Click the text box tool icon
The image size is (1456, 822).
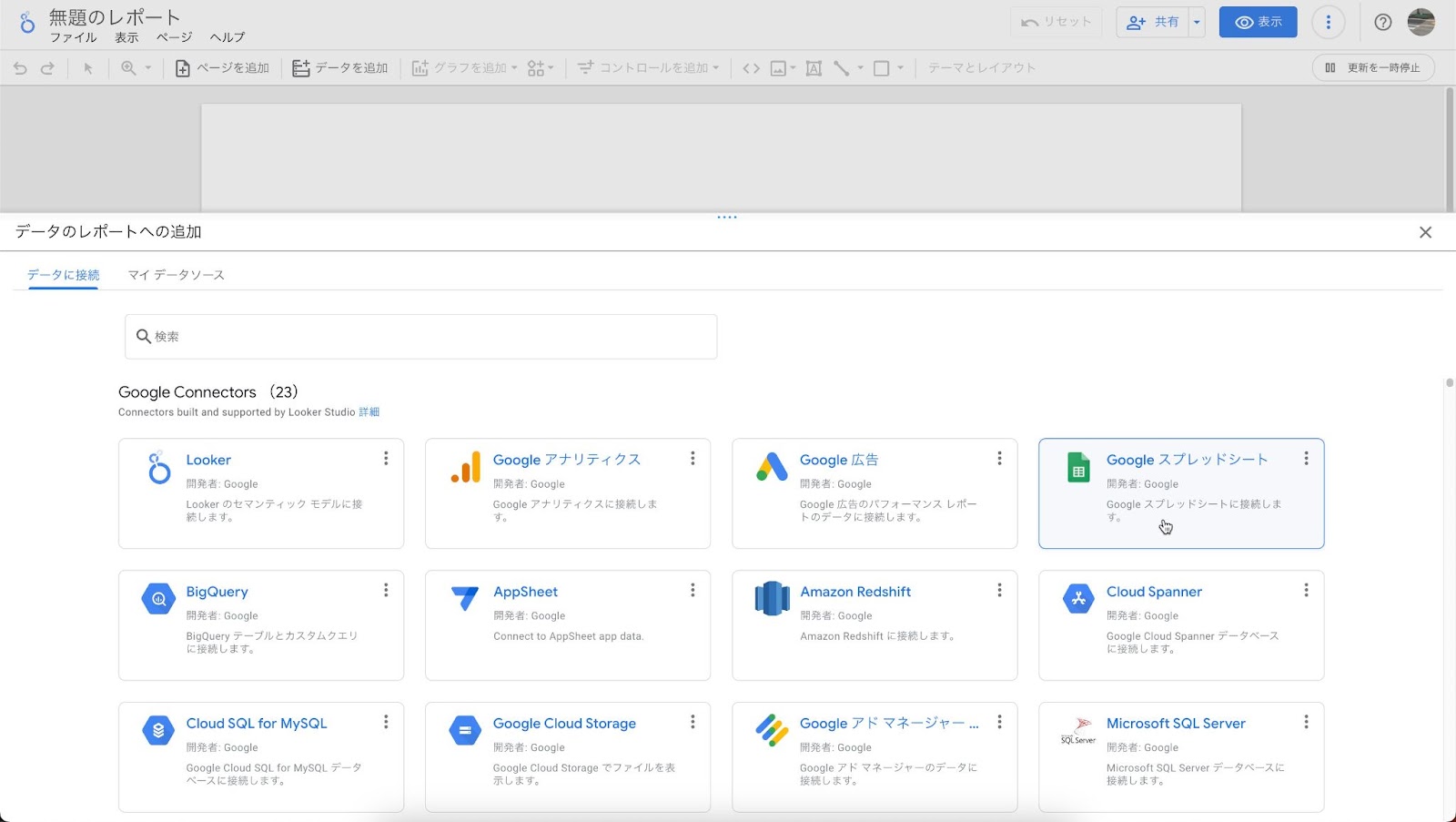tap(814, 68)
